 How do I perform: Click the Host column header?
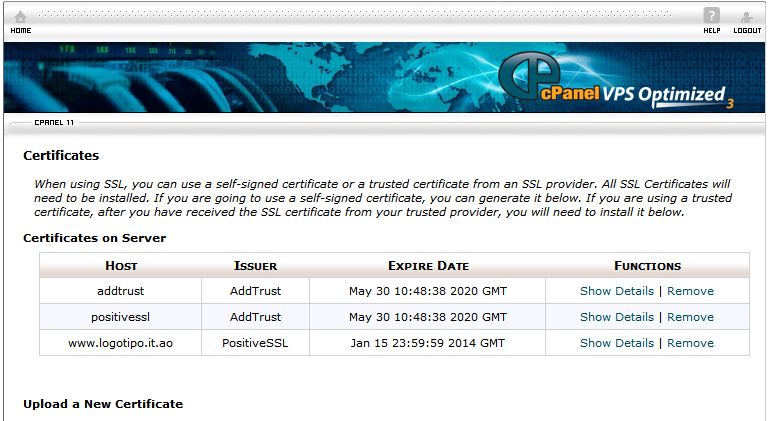click(x=121, y=265)
